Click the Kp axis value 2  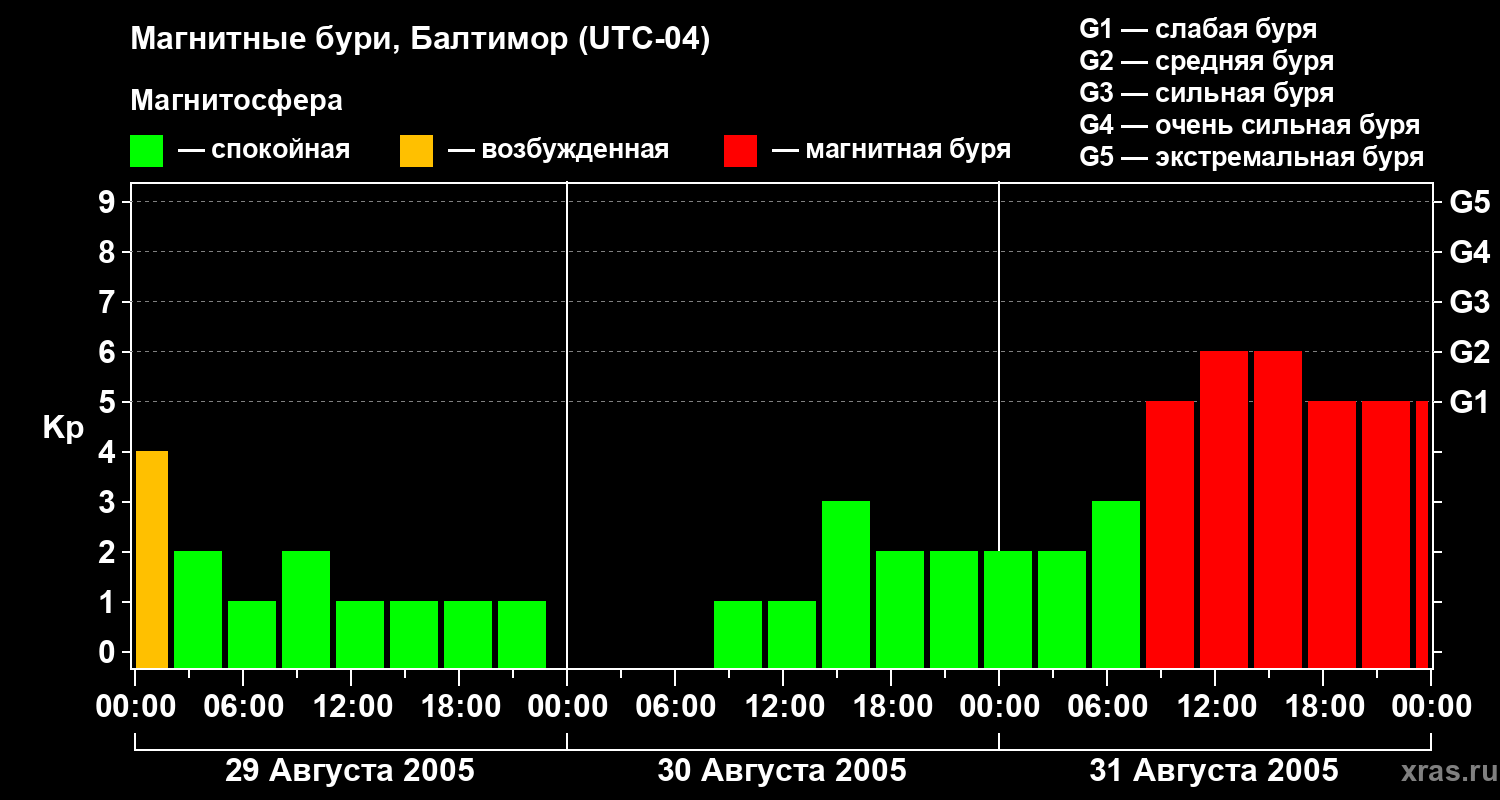[x=109, y=552]
